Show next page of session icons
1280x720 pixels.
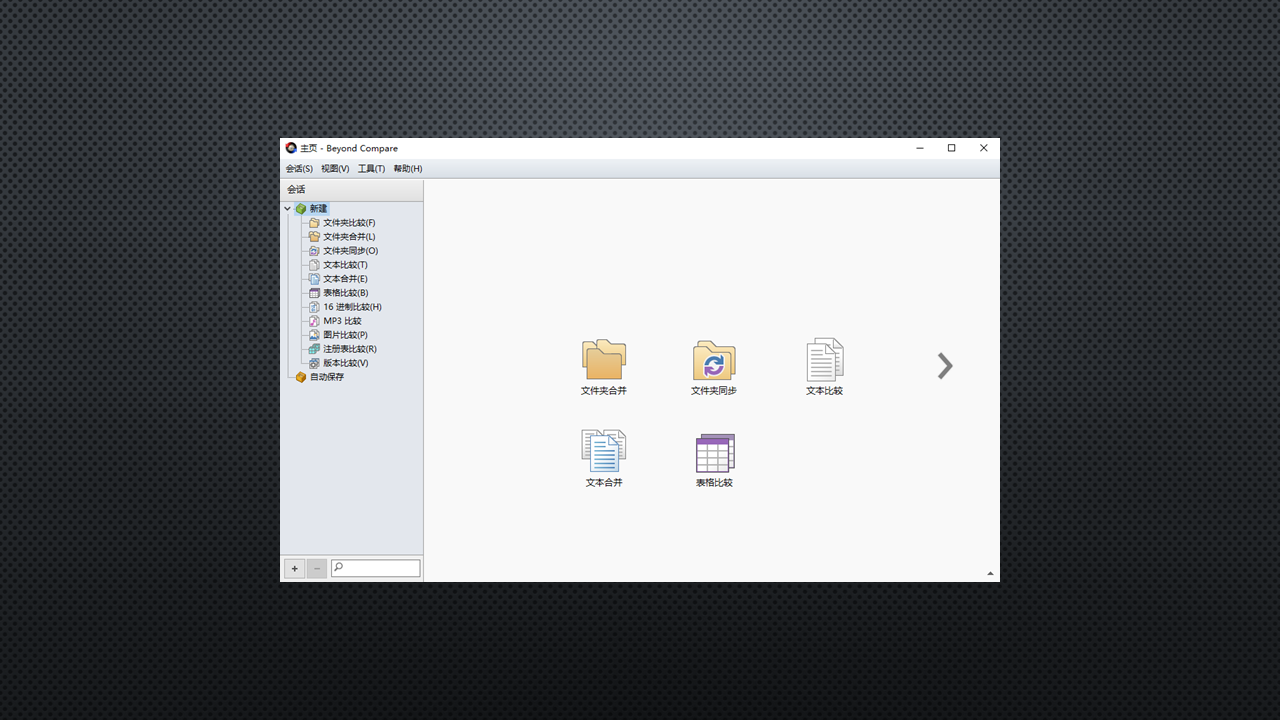click(945, 367)
